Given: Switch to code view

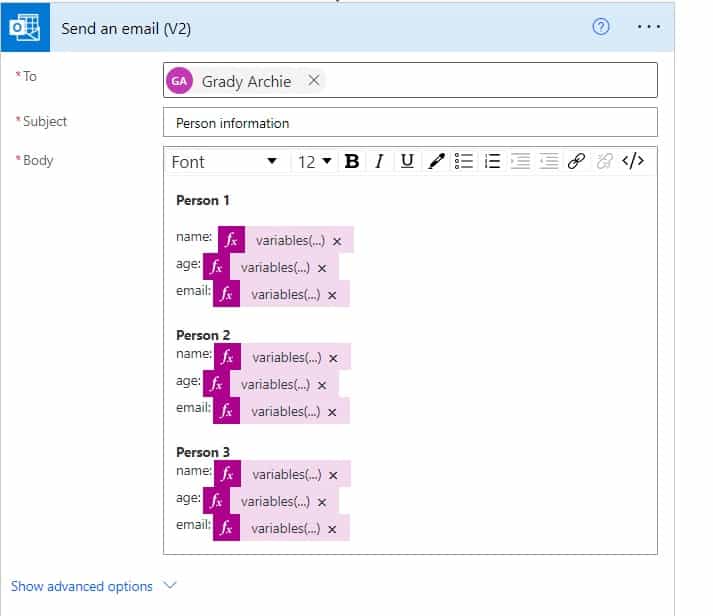Looking at the screenshot, I should click(633, 161).
